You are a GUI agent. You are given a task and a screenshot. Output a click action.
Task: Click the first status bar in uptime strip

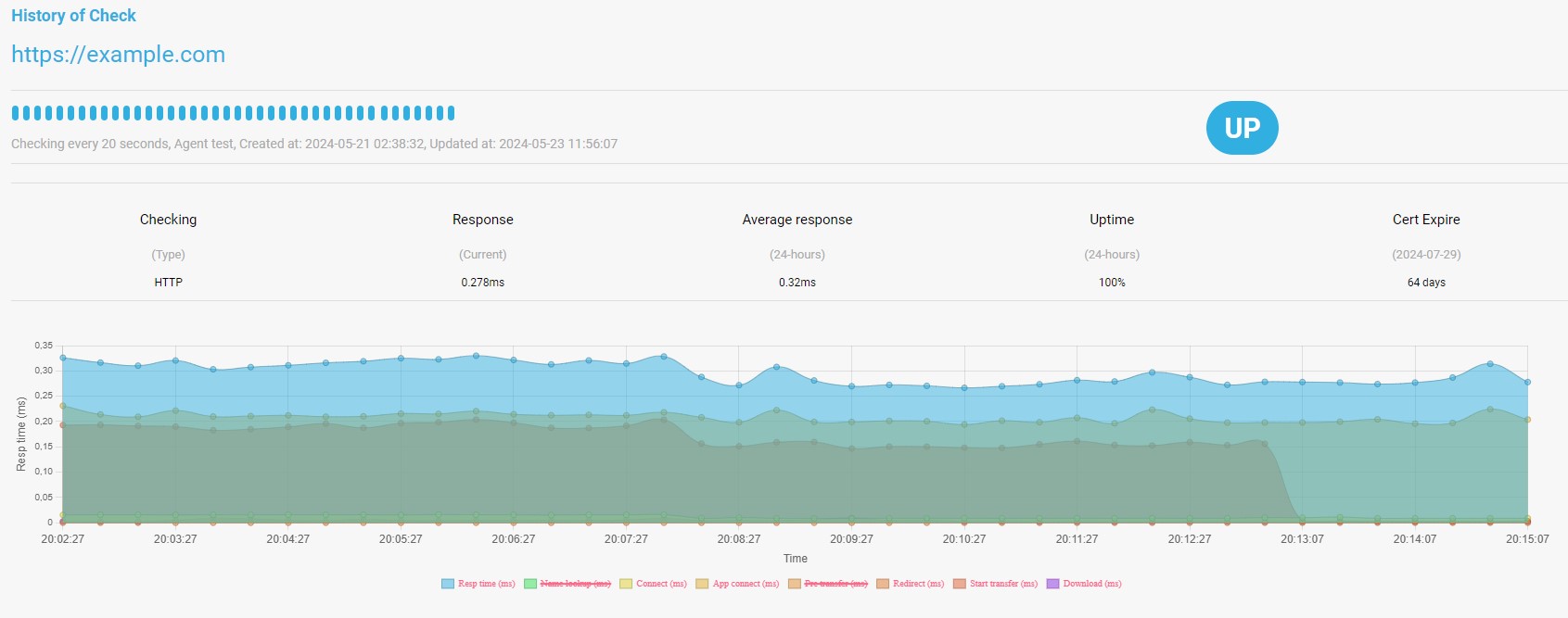point(15,113)
